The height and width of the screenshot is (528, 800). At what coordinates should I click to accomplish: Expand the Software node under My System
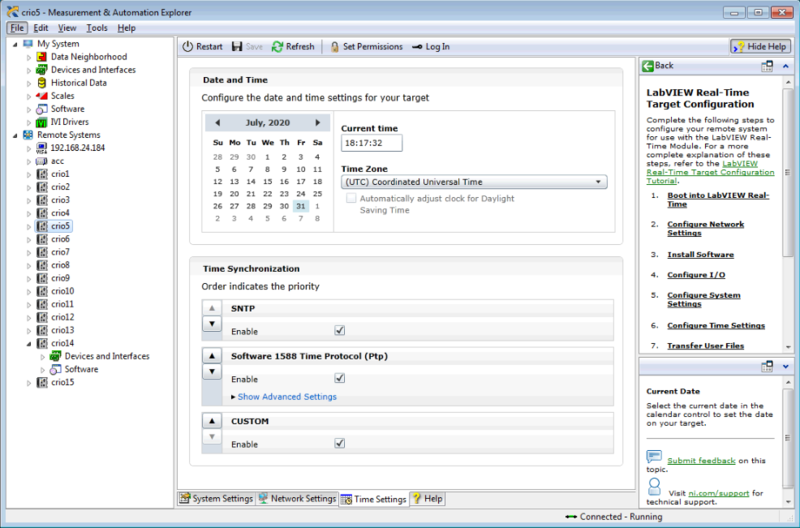pyautogui.click(x=29, y=109)
